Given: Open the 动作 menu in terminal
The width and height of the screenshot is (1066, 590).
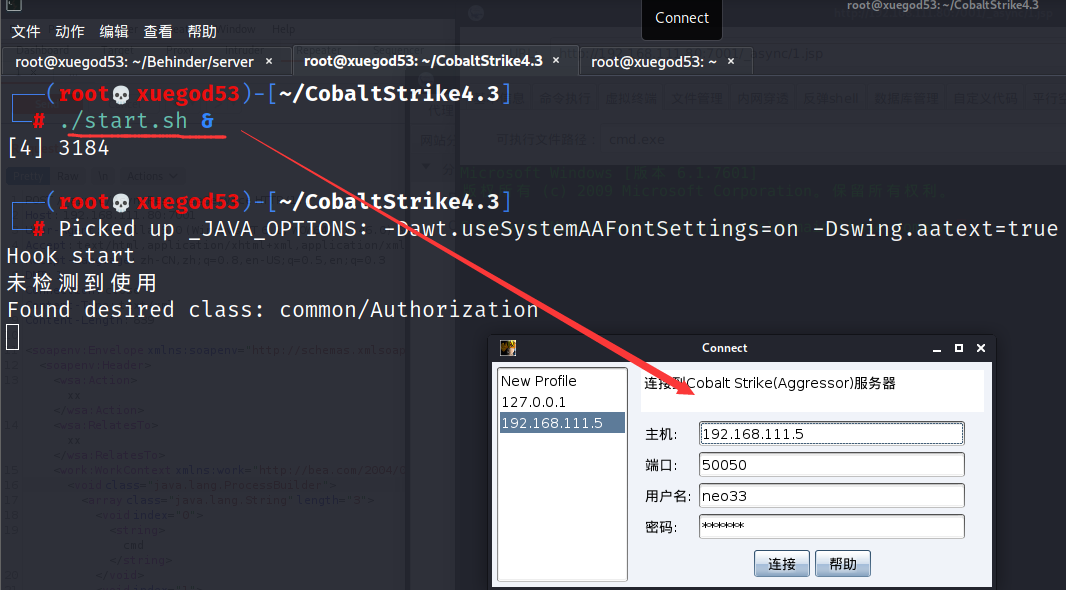Looking at the screenshot, I should pos(69,31).
